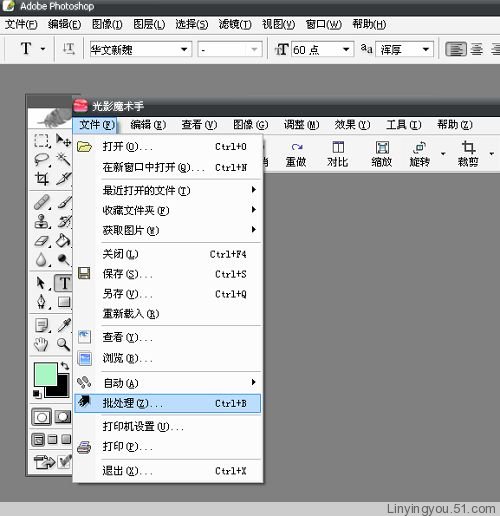The height and width of the screenshot is (516, 500).
Task: Click the 旋转 rotate toolbar button
Action: (420, 155)
